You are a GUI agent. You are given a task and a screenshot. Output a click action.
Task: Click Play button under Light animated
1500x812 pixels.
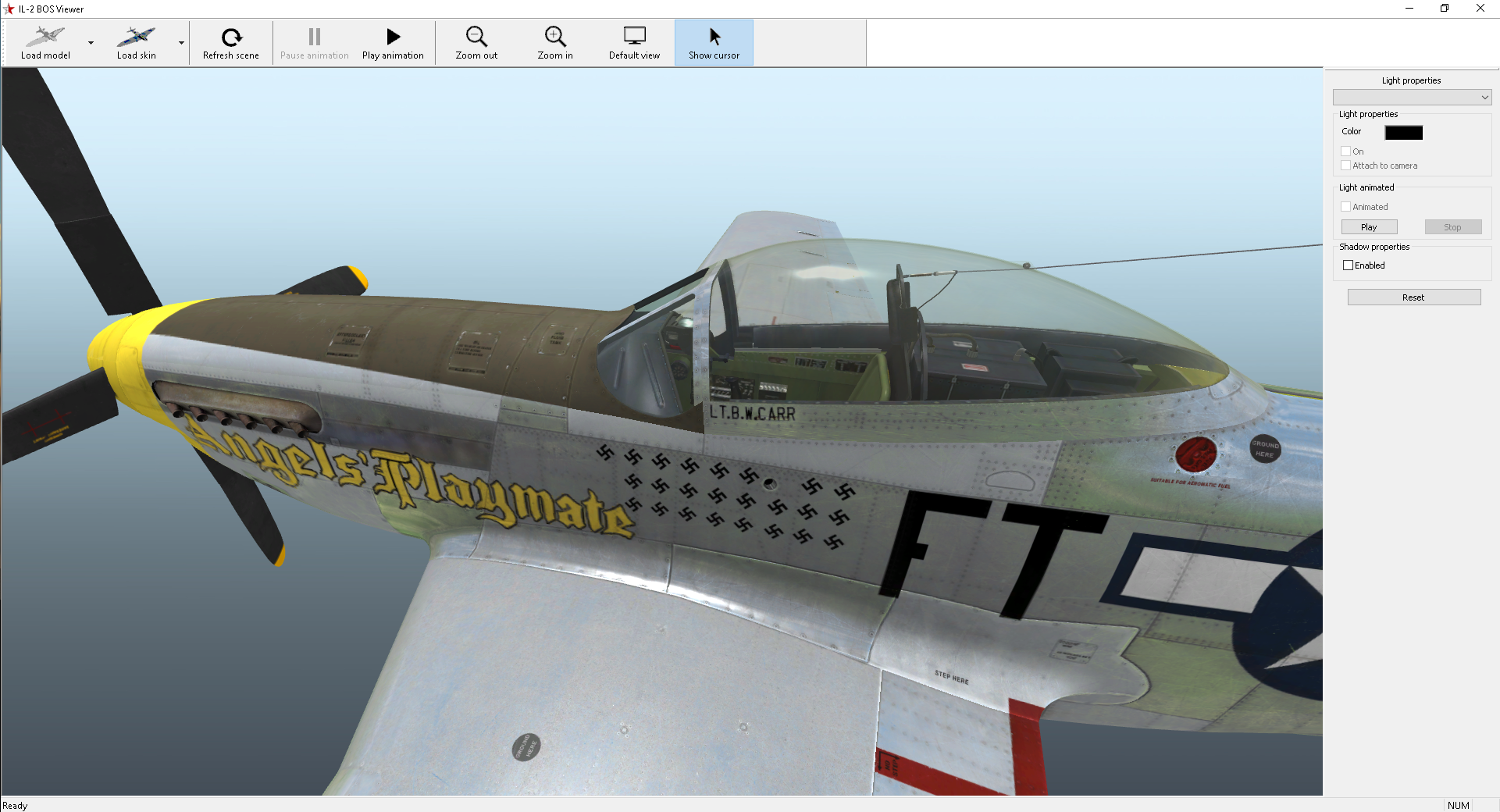pos(1369,227)
